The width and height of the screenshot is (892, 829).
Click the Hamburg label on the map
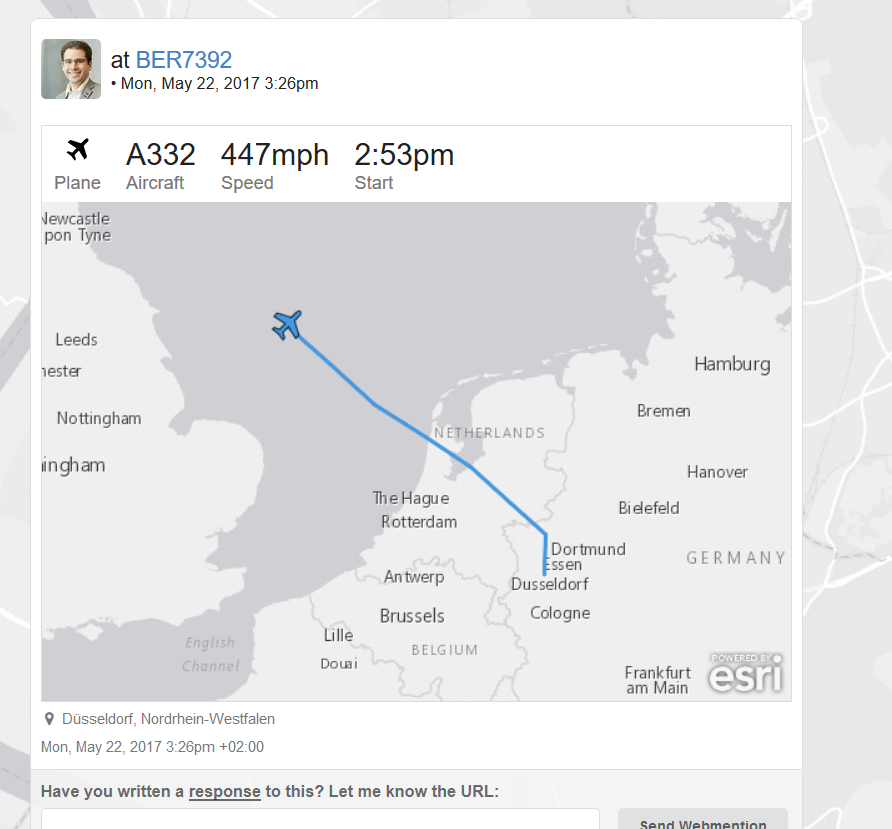click(x=733, y=364)
